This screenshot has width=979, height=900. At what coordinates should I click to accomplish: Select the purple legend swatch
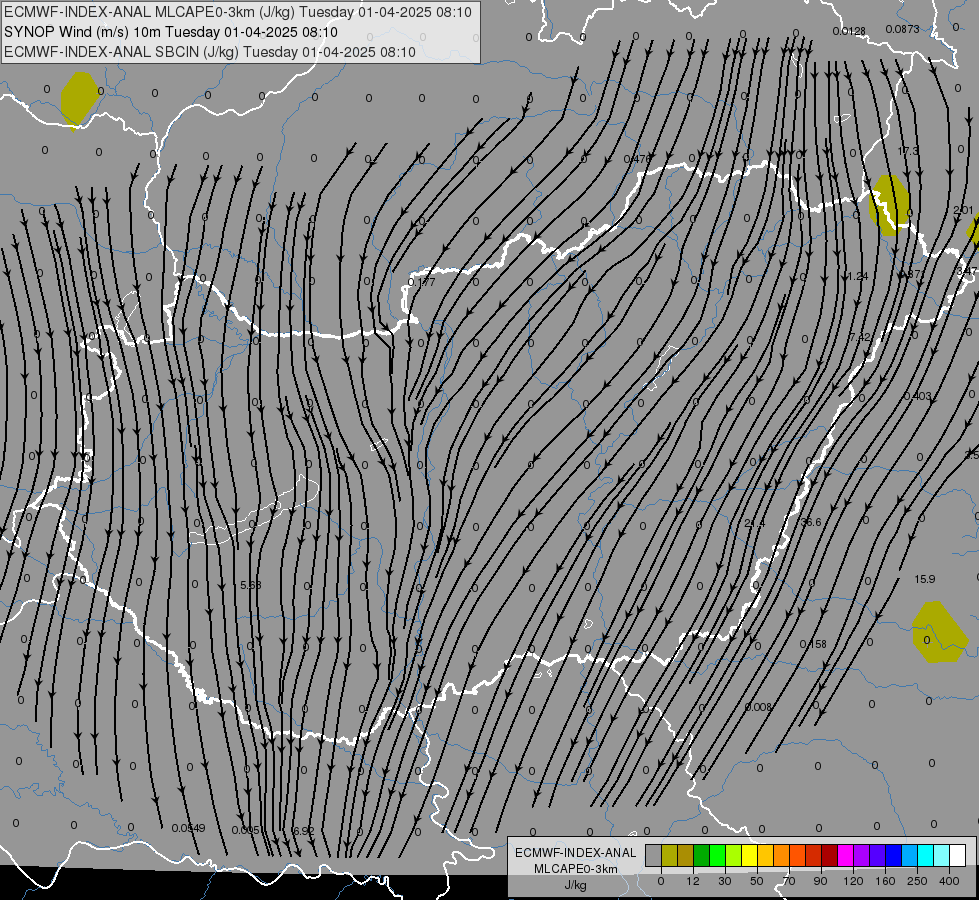click(x=862, y=855)
